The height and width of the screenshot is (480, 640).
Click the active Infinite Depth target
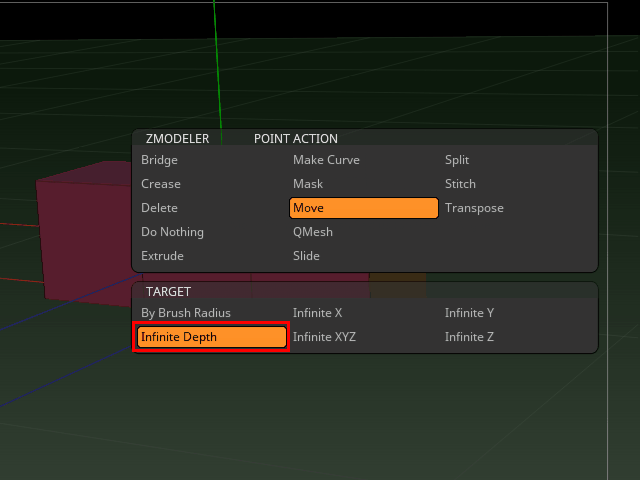click(212, 337)
